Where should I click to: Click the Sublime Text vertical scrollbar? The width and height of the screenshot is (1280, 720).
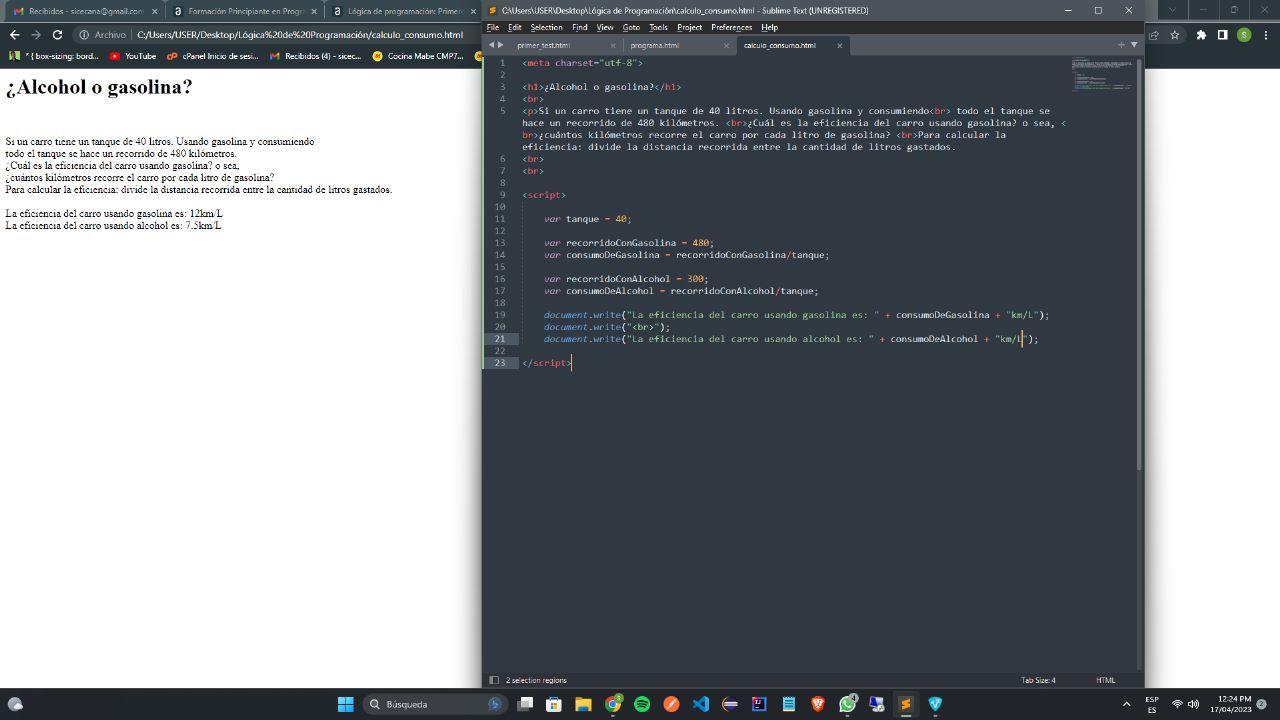1139,265
